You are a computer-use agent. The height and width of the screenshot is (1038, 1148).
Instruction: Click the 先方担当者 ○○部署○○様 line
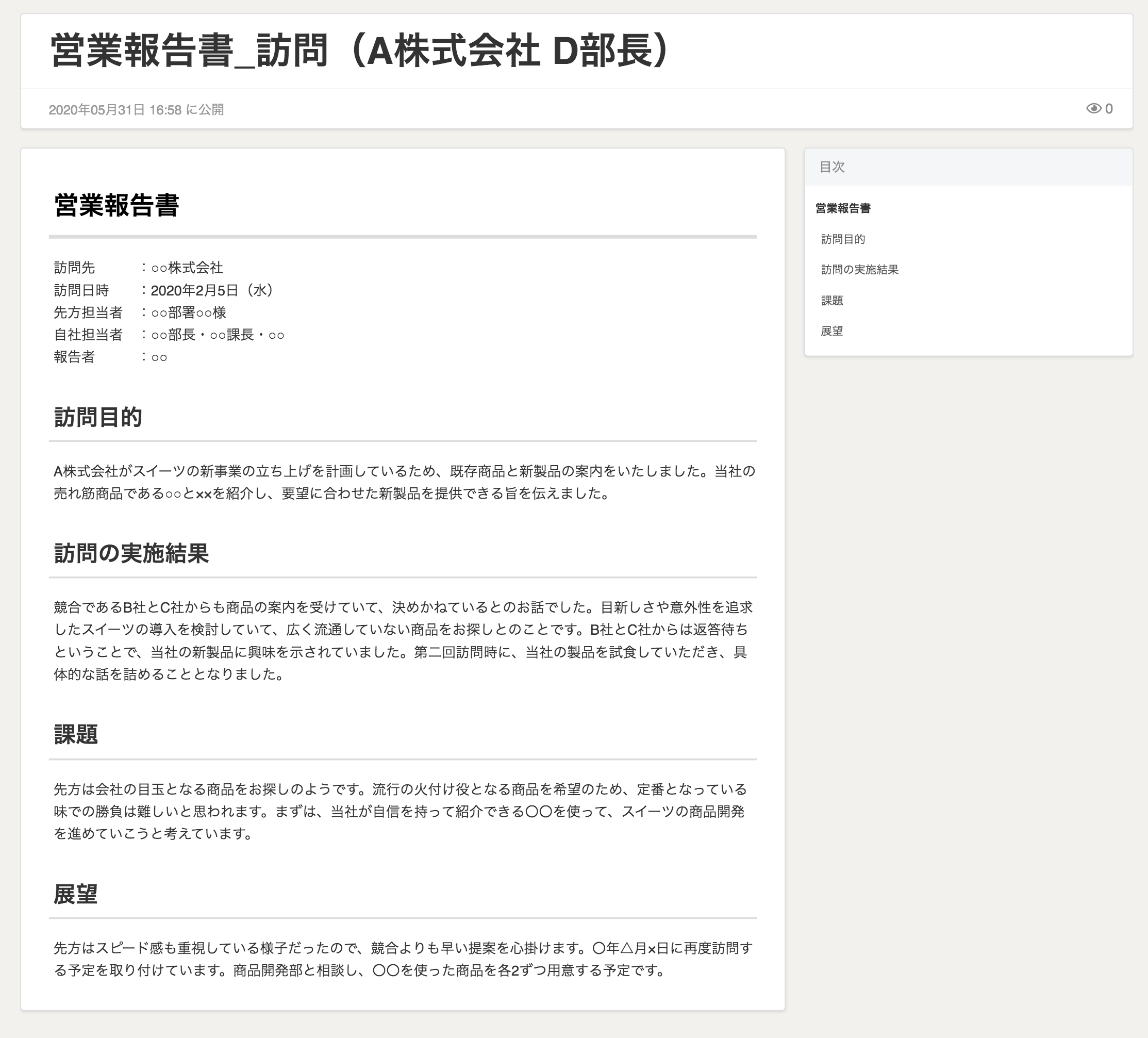(x=140, y=313)
